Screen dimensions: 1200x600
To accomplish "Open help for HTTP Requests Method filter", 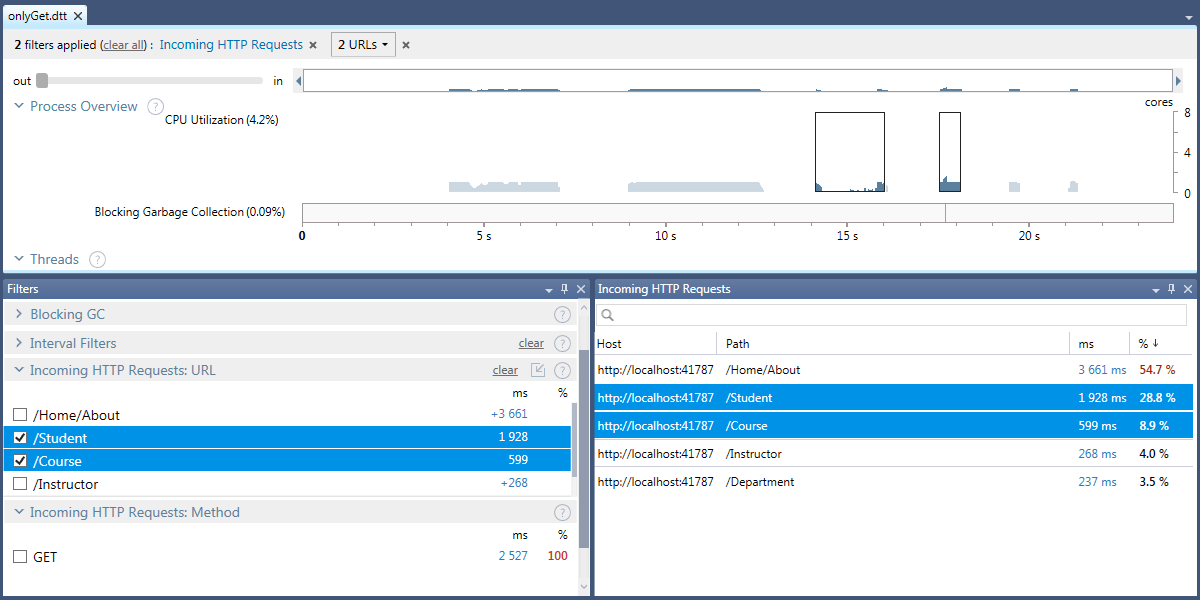I will tap(562, 513).
